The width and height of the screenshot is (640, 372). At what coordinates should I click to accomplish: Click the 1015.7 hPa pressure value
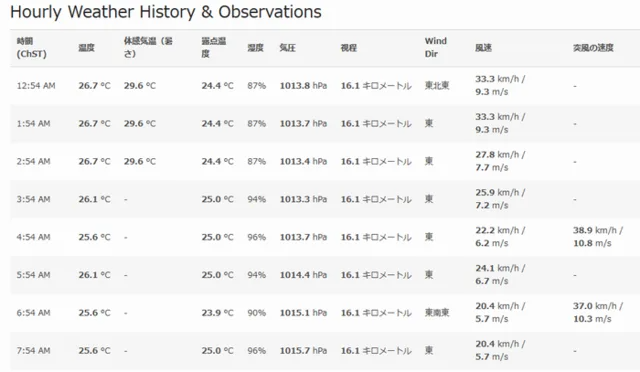[303, 351]
